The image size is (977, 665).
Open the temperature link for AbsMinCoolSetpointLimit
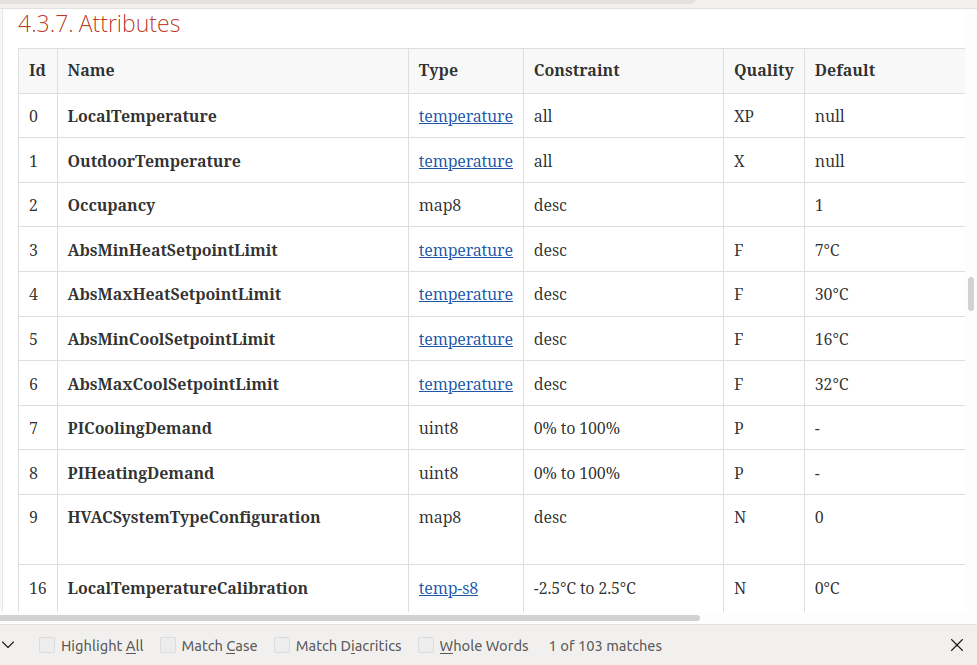pyautogui.click(x=465, y=339)
